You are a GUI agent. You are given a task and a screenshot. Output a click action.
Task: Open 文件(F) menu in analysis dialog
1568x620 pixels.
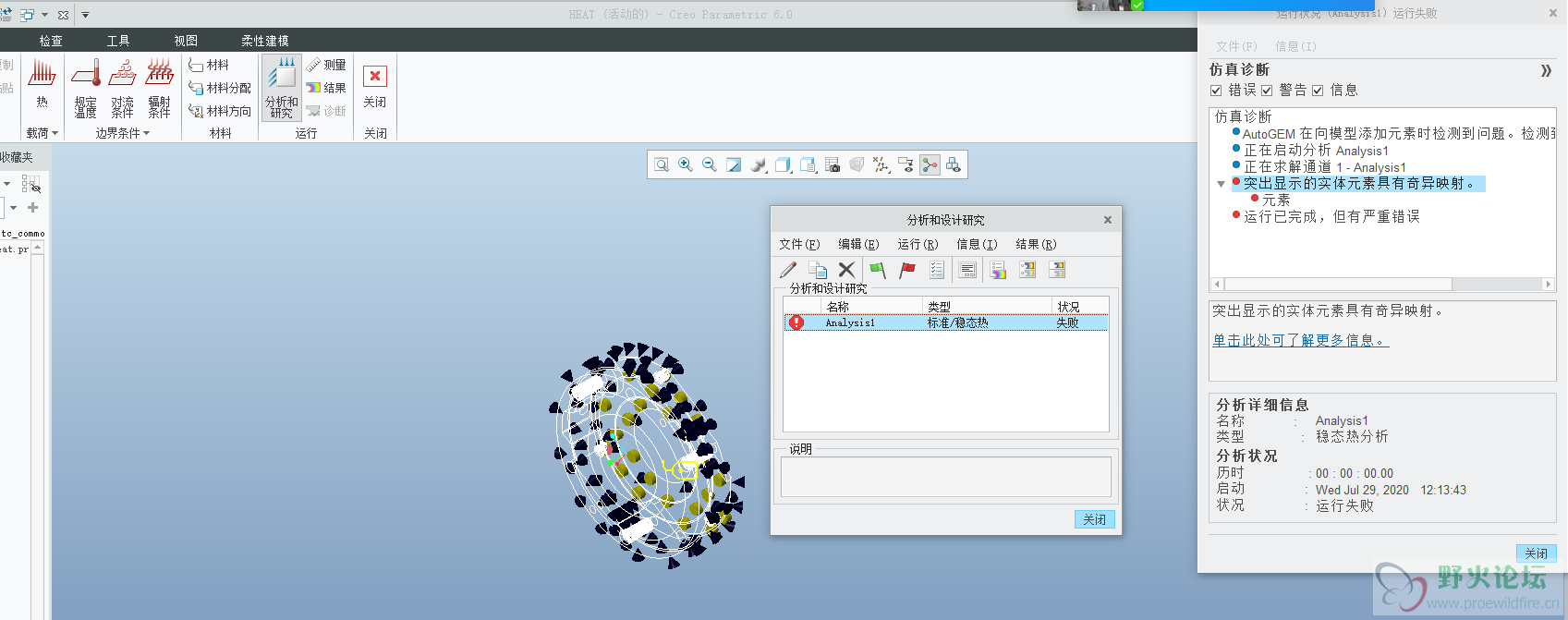coord(799,244)
